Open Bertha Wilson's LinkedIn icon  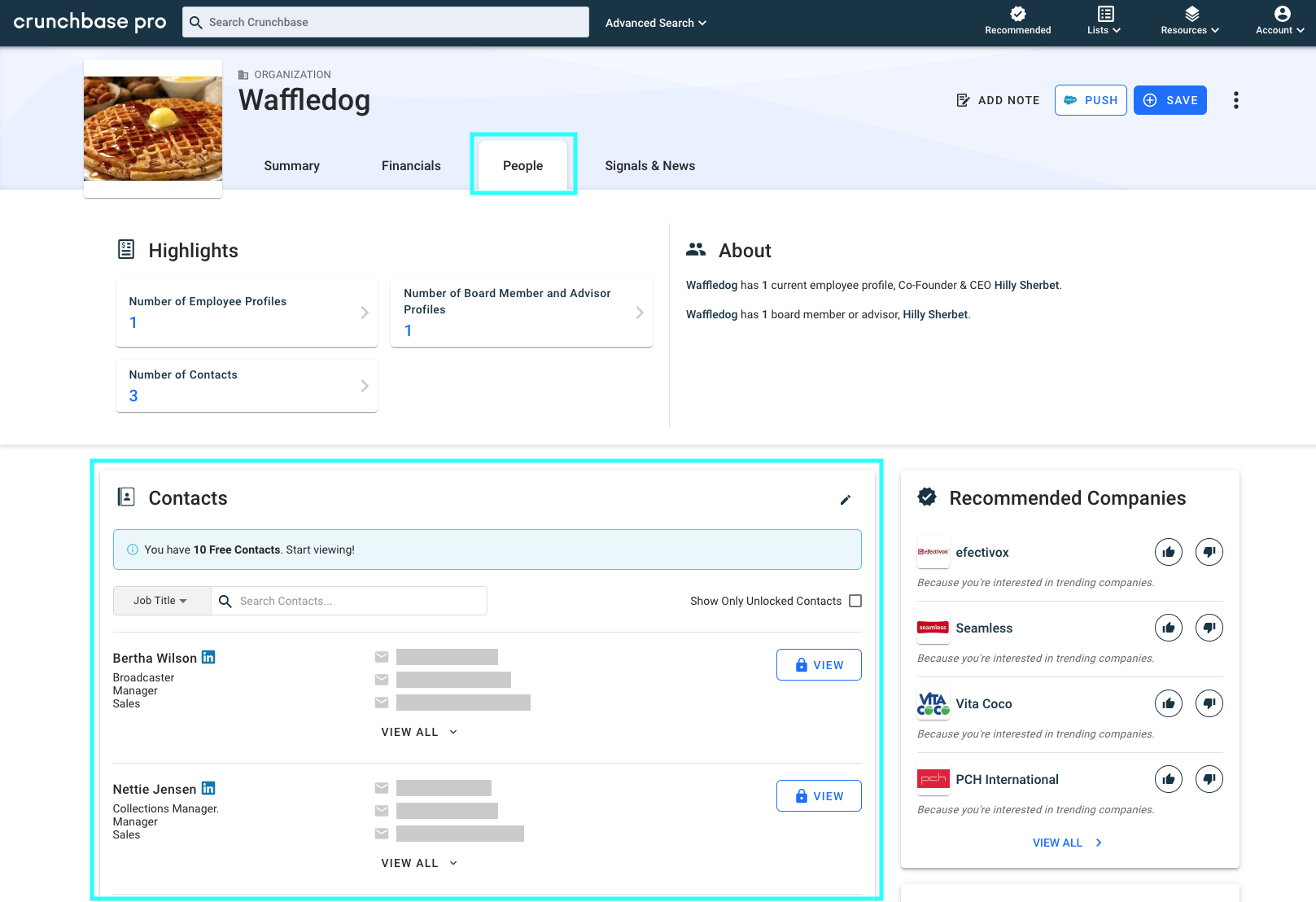(208, 657)
